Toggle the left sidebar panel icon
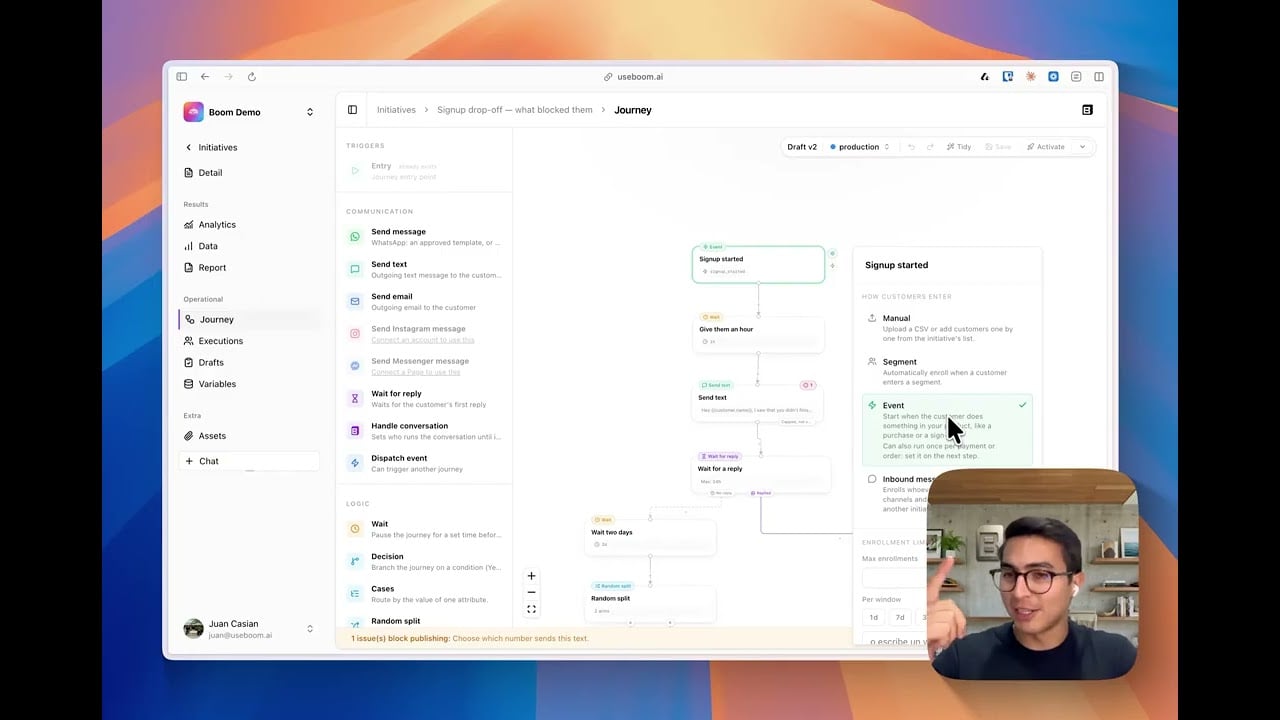1280x720 pixels. tap(352, 110)
